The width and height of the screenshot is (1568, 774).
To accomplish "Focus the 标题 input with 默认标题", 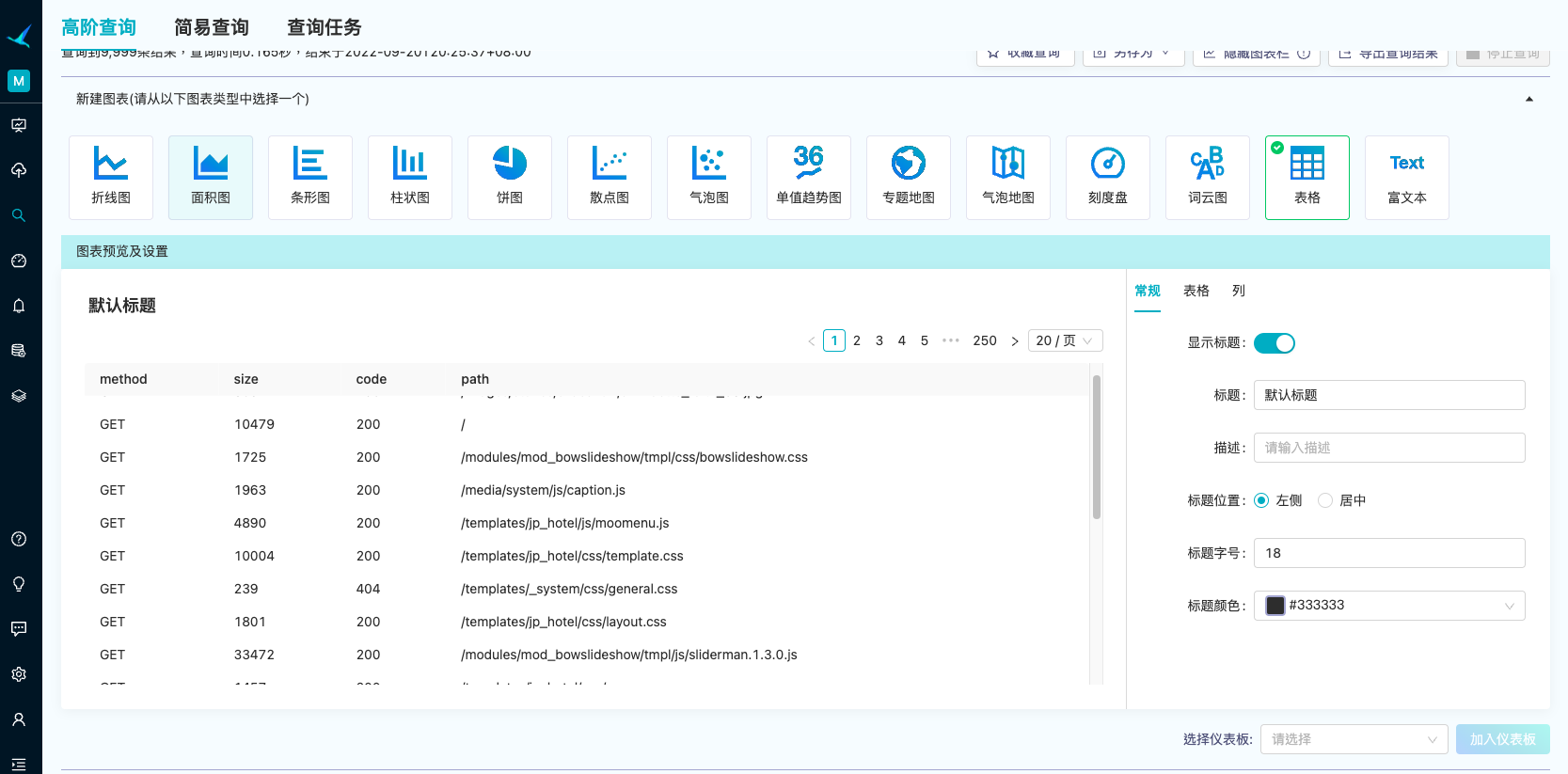I will tap(1389, 395).
